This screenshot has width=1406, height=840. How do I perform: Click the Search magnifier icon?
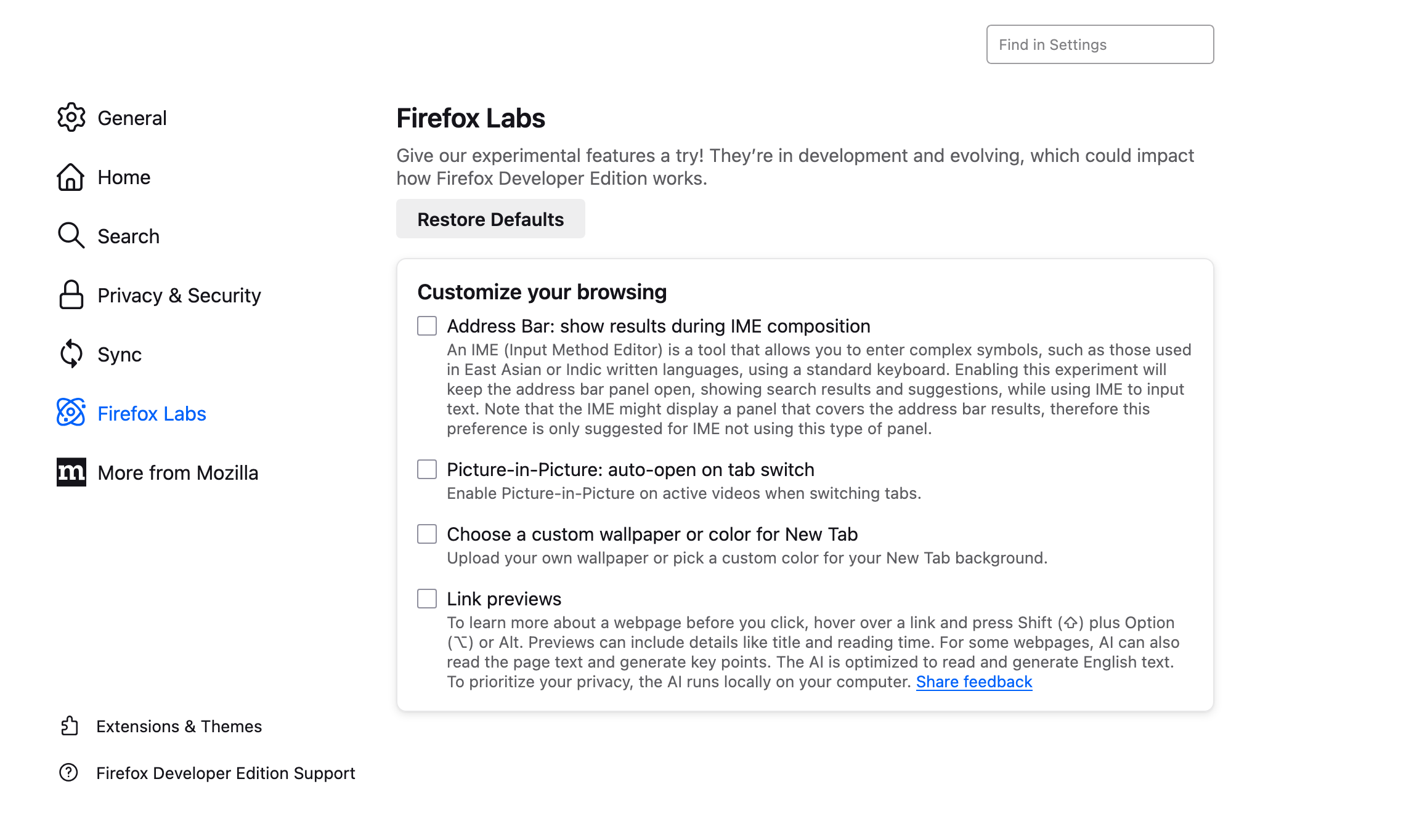(x=71, y=235)
